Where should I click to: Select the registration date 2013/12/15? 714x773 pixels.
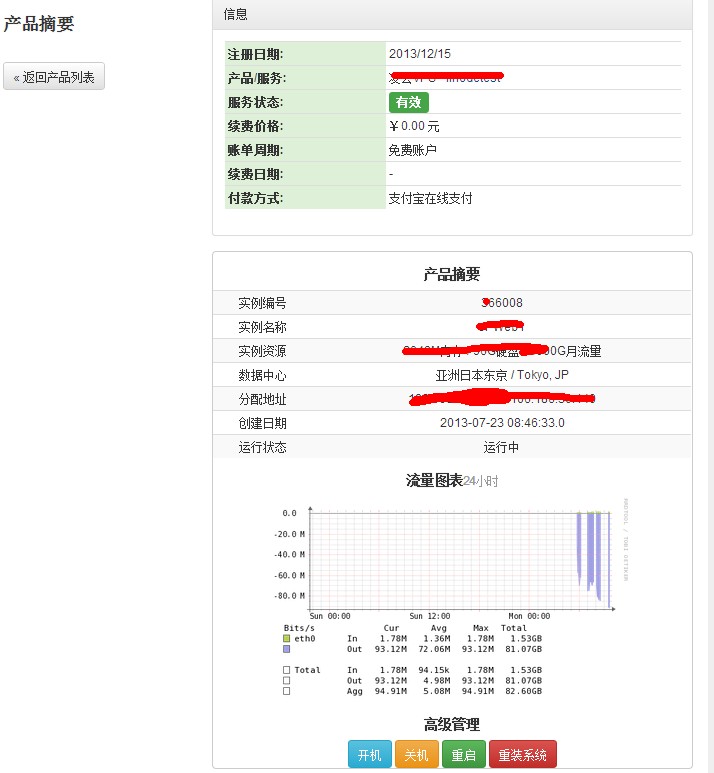[x=420, y=54]
